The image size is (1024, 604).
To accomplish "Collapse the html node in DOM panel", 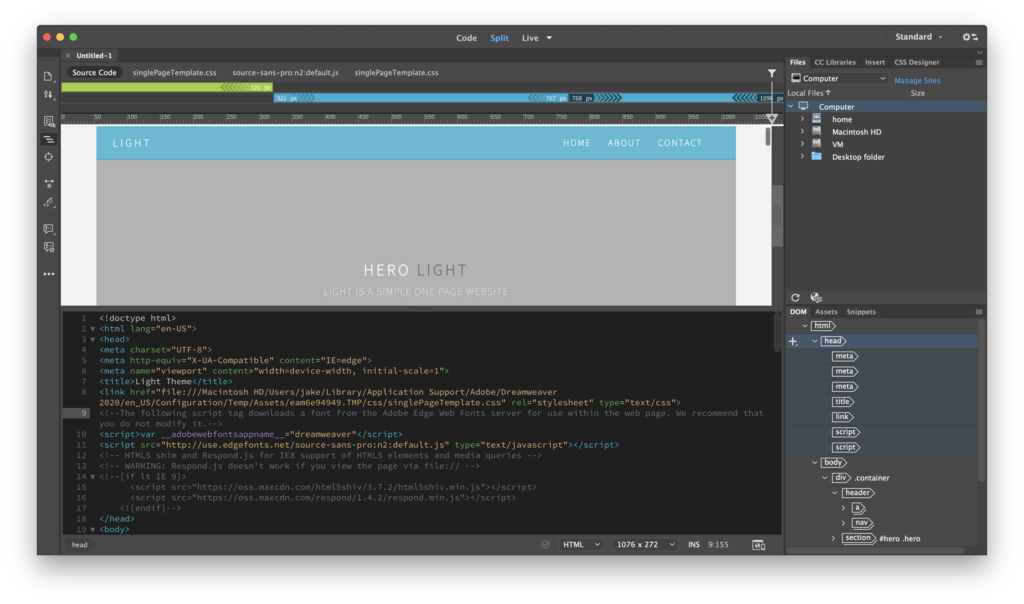I will [x=805, y=326].
